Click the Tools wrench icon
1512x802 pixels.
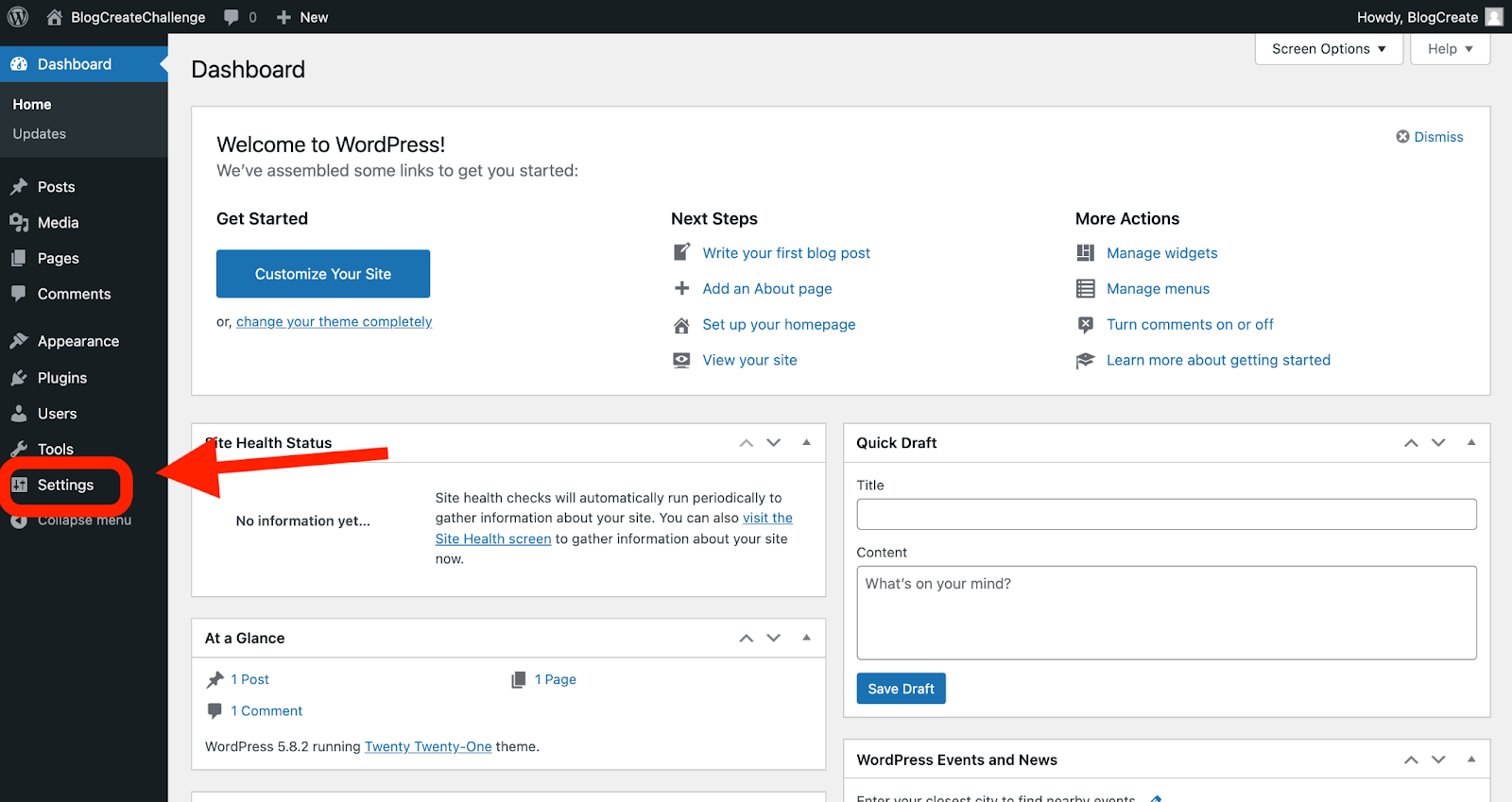click(19, 450)
